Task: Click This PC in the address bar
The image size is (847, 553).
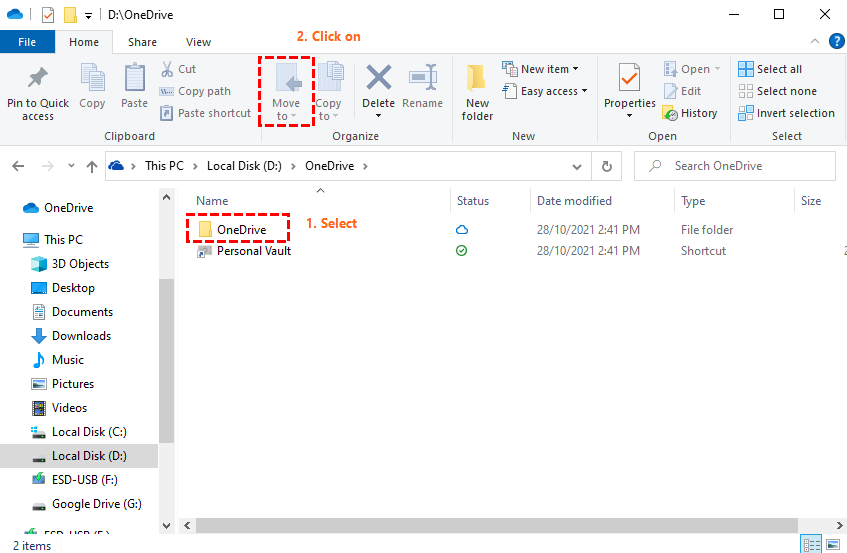Action: click(164, 166)
